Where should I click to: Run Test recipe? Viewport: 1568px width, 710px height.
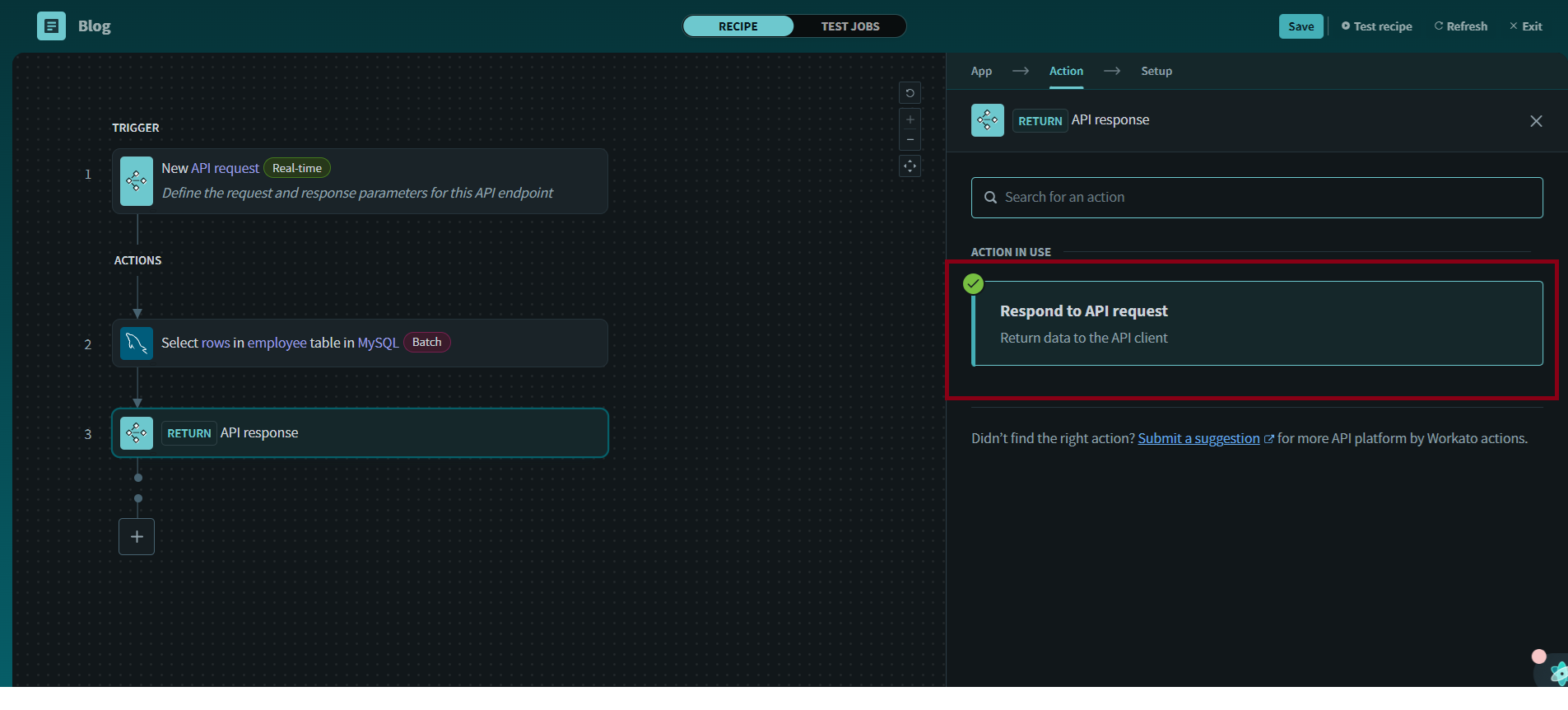click(x=1377, y=26)
